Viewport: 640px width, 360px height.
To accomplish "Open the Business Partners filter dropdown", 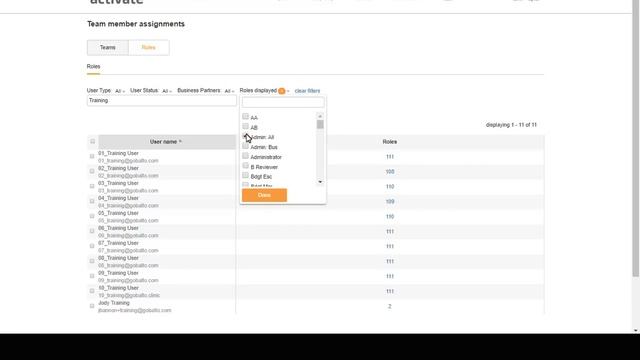I will [x=229, y=91].
